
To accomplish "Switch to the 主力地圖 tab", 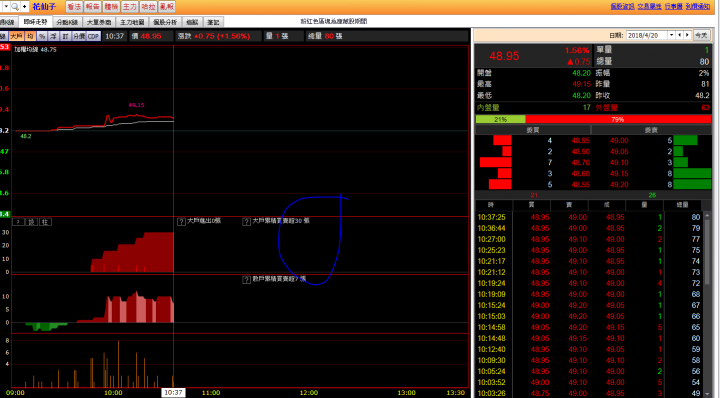I will (132, 22).
